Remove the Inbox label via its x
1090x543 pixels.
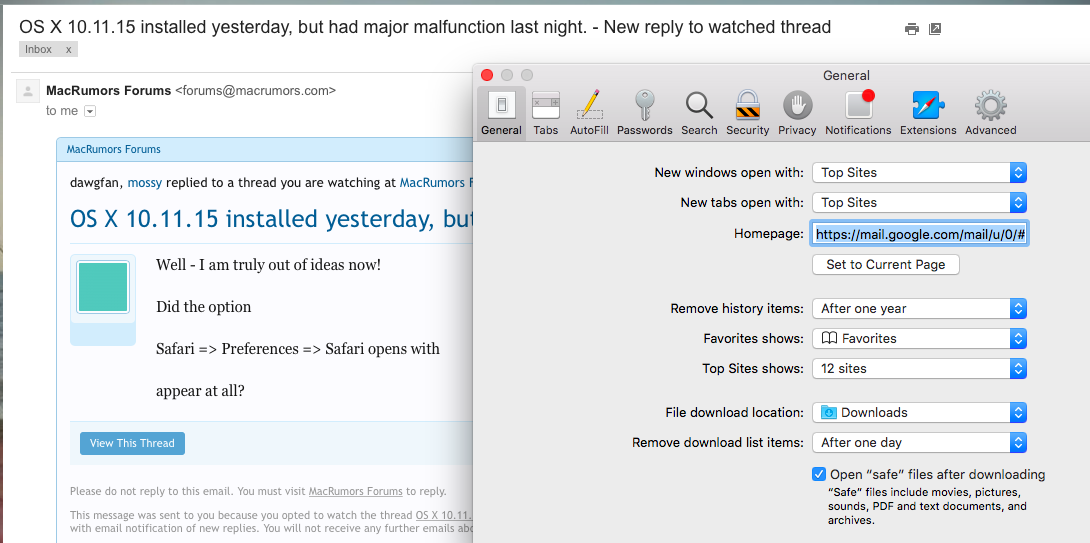click(68, 49)
